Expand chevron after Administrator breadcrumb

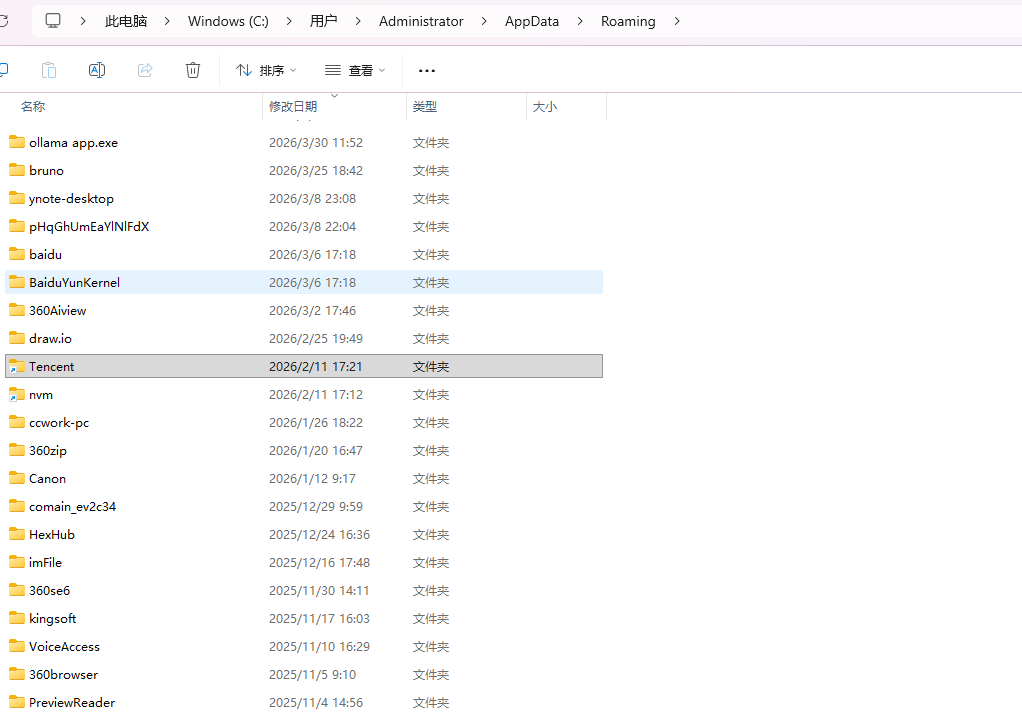click(x=484, y=22)
